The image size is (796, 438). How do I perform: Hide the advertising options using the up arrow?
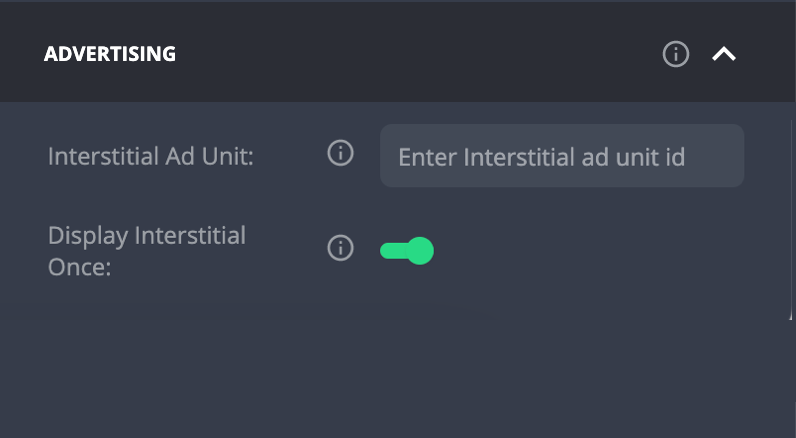[724, 54]
